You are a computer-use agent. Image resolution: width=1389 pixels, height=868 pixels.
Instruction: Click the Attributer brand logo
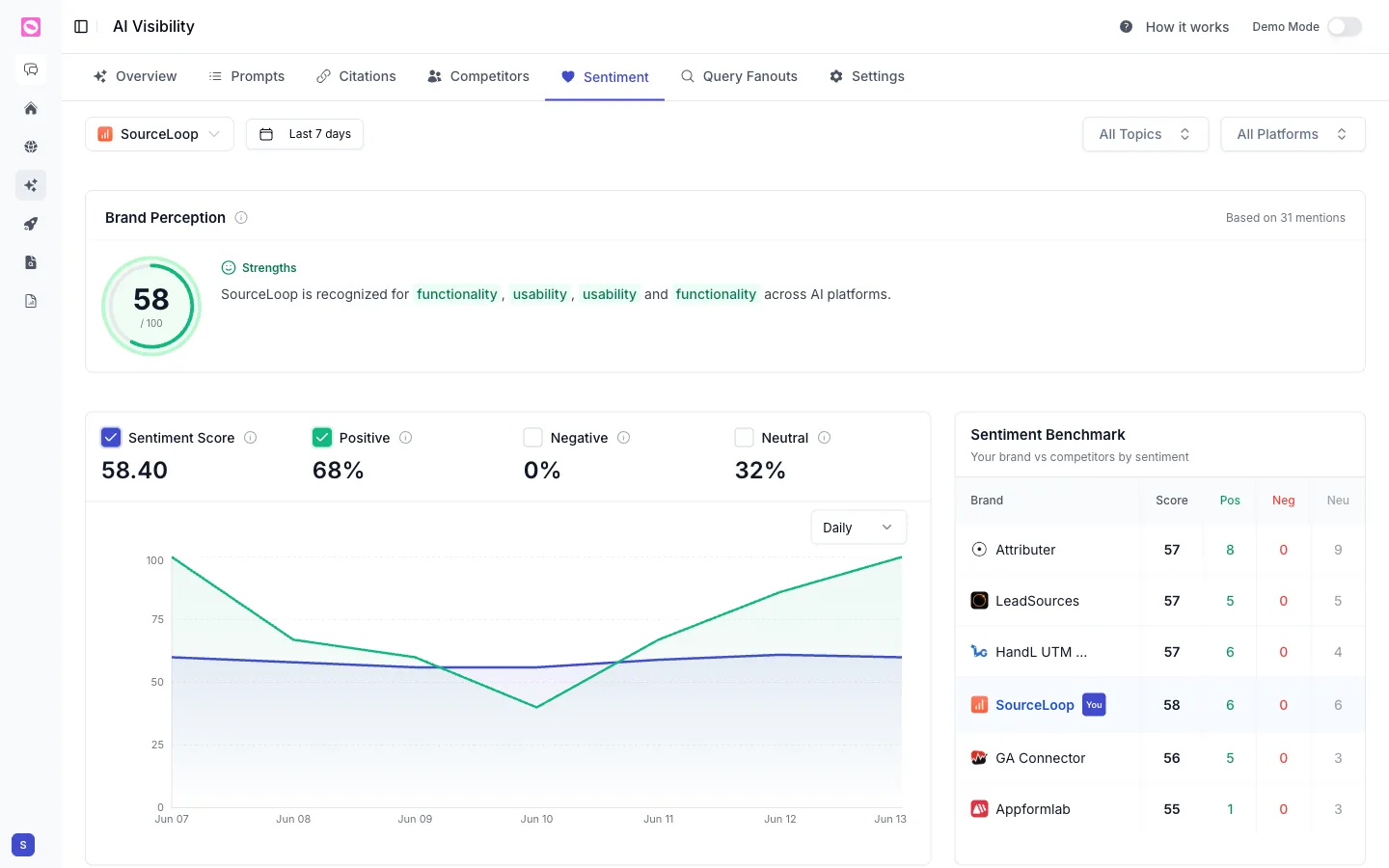[979, 550]
